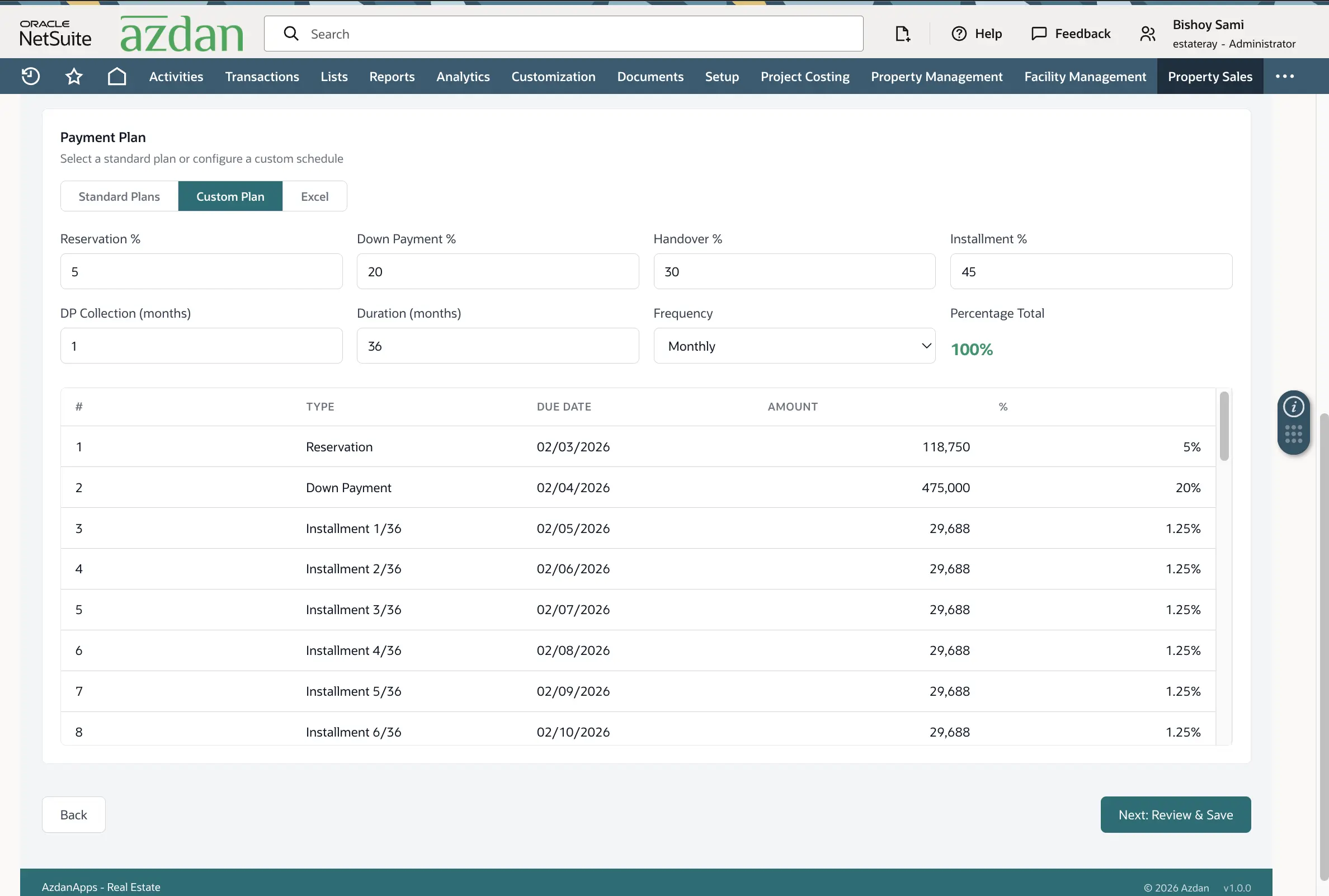This screenshot has height=896, width=1329.
Task: Click the payment schedule table scrollbar
Action: 1224,426
